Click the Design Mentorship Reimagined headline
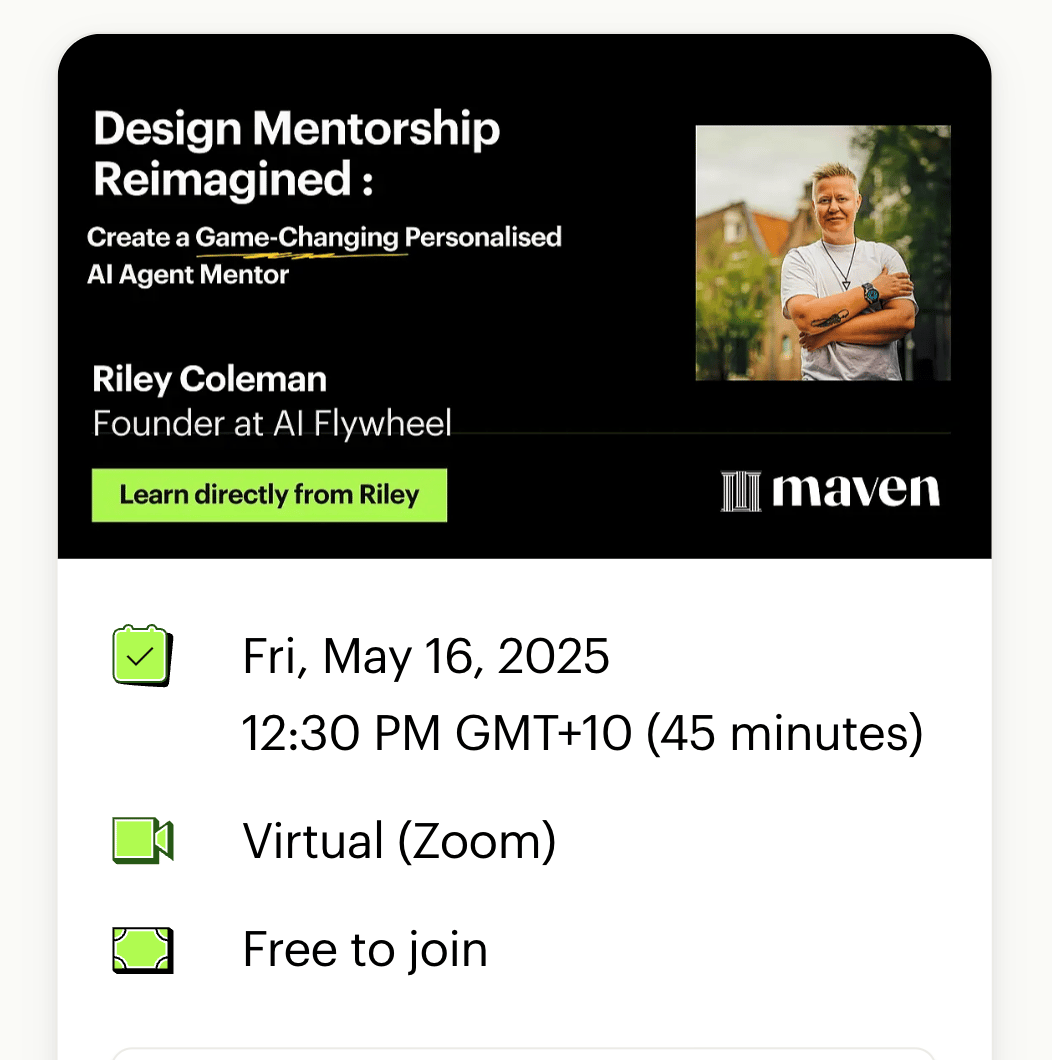 tap(296, 153)
